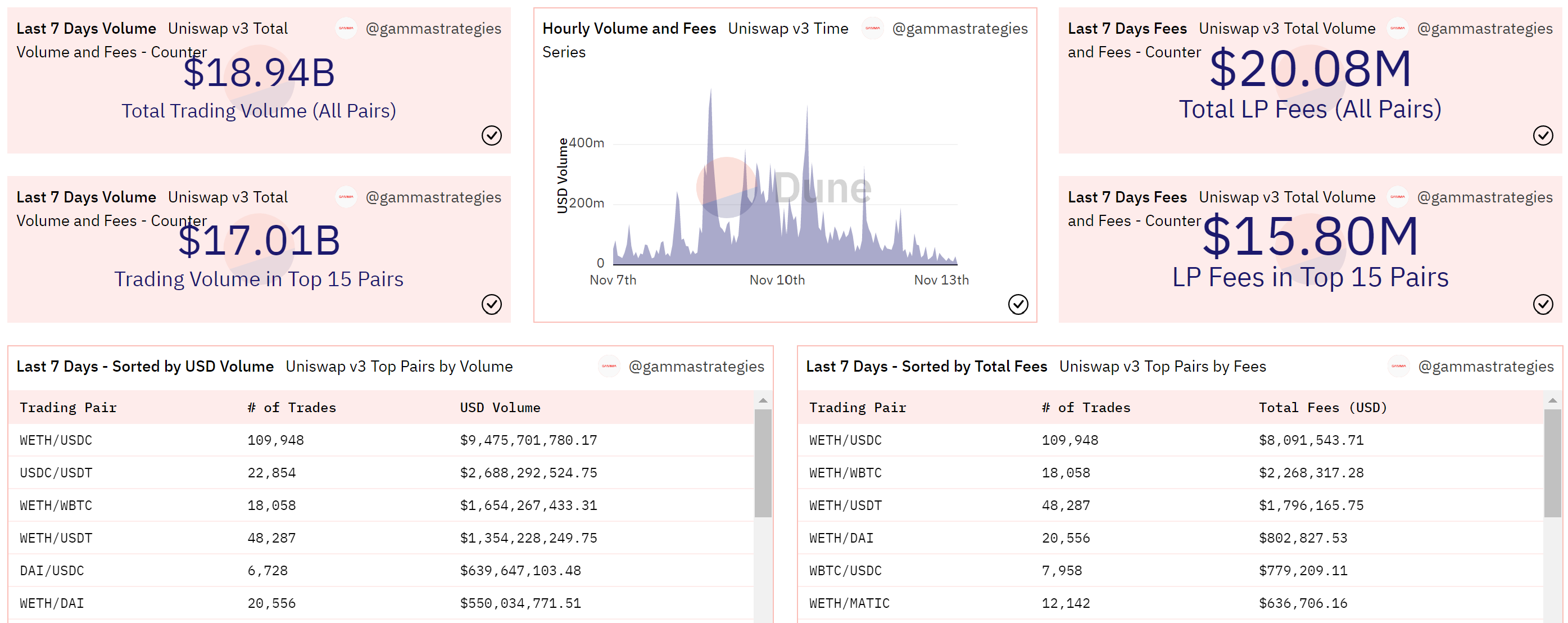Click the checkmark icon on the $20.08M fees card
This screenshot has width=1568, height=623.
click(x=1543, y=135)
